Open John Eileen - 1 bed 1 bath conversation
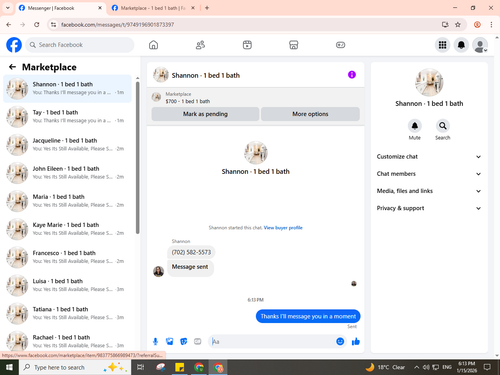The width and height of the screenshot is (500, 375). tap(67, 173)
